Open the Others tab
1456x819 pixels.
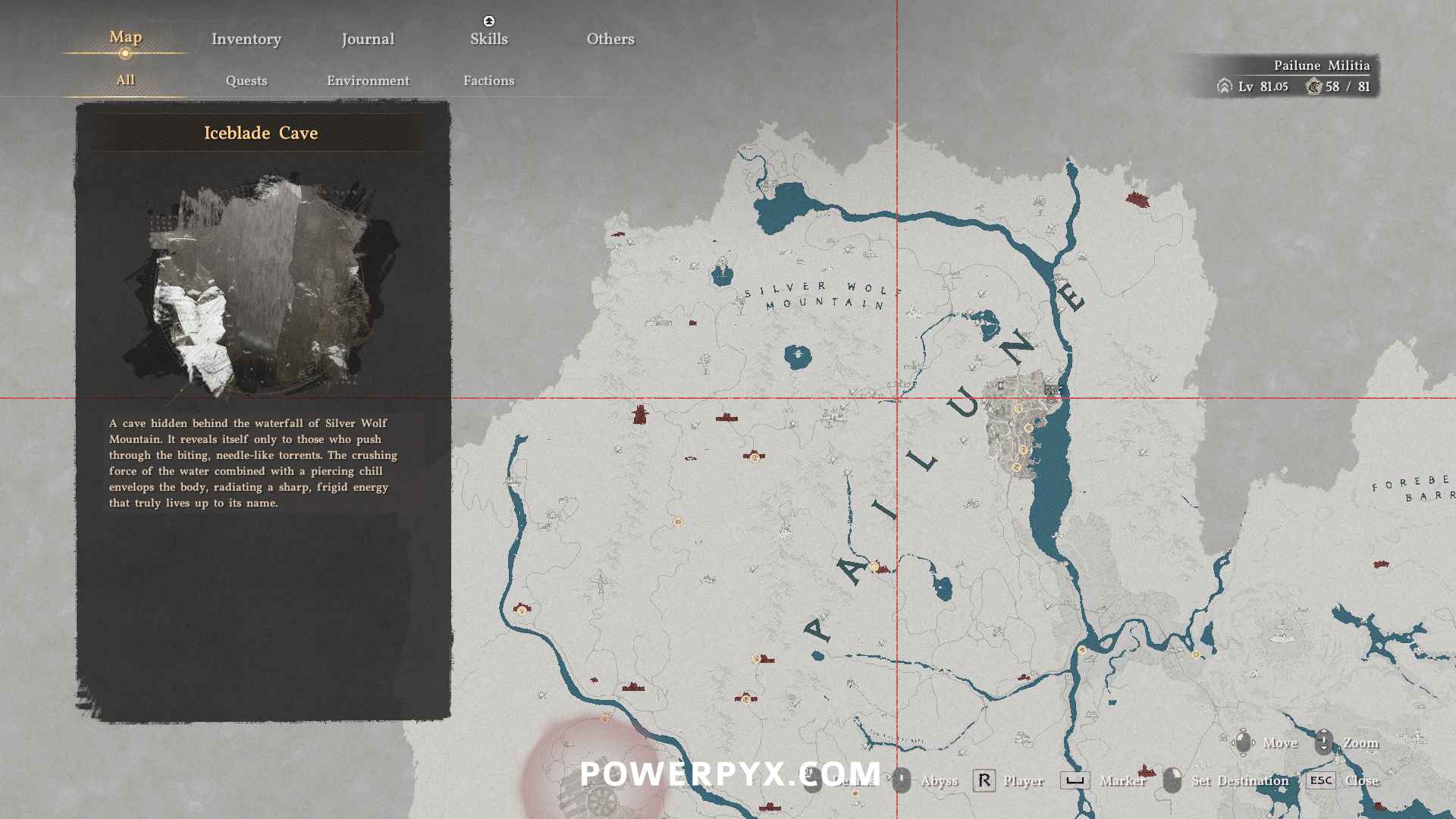click(x=610, y=39)
